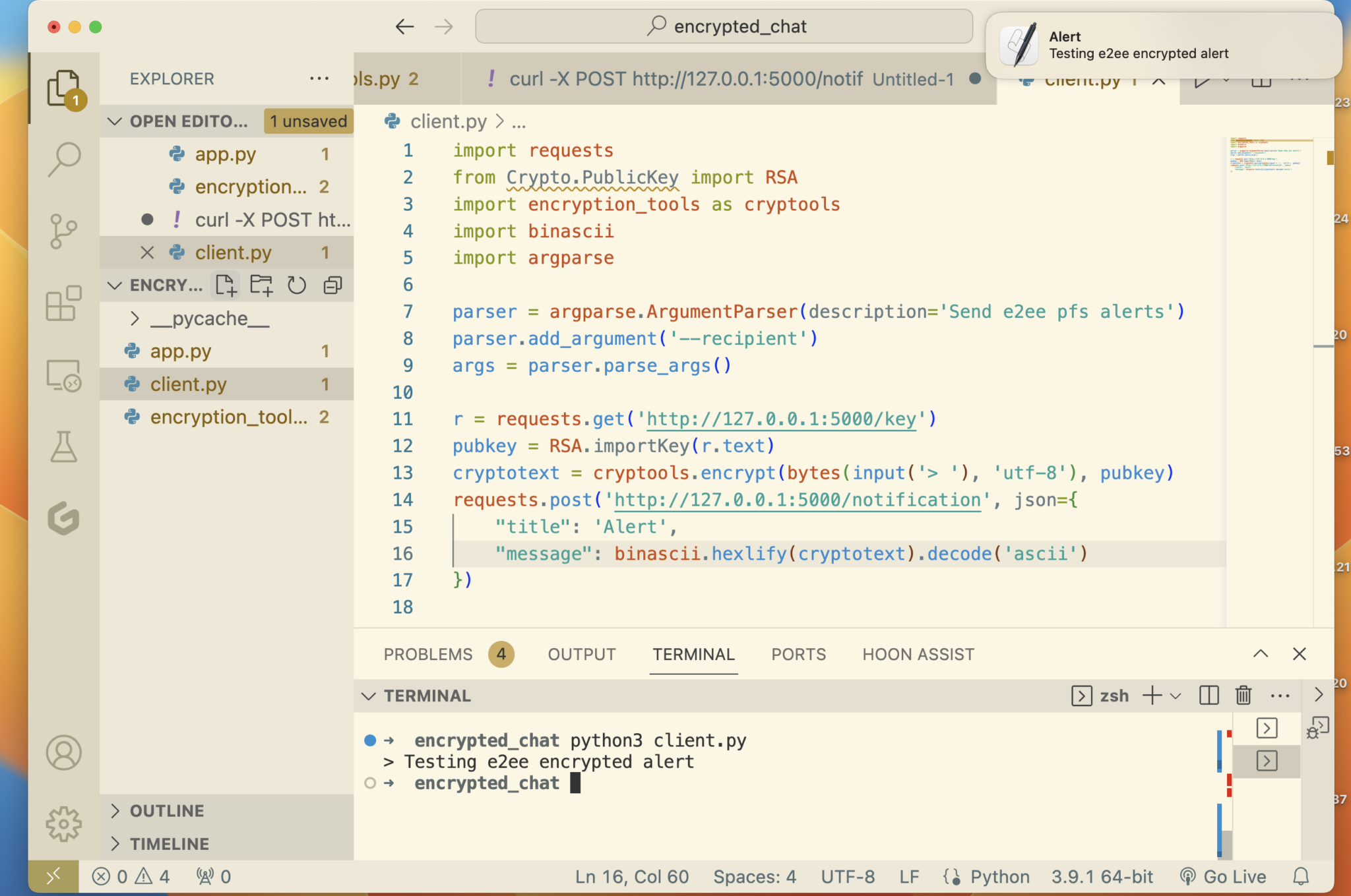Open the Search view in the activity bar
This screenshot has width=1351, height=896.
63,158
